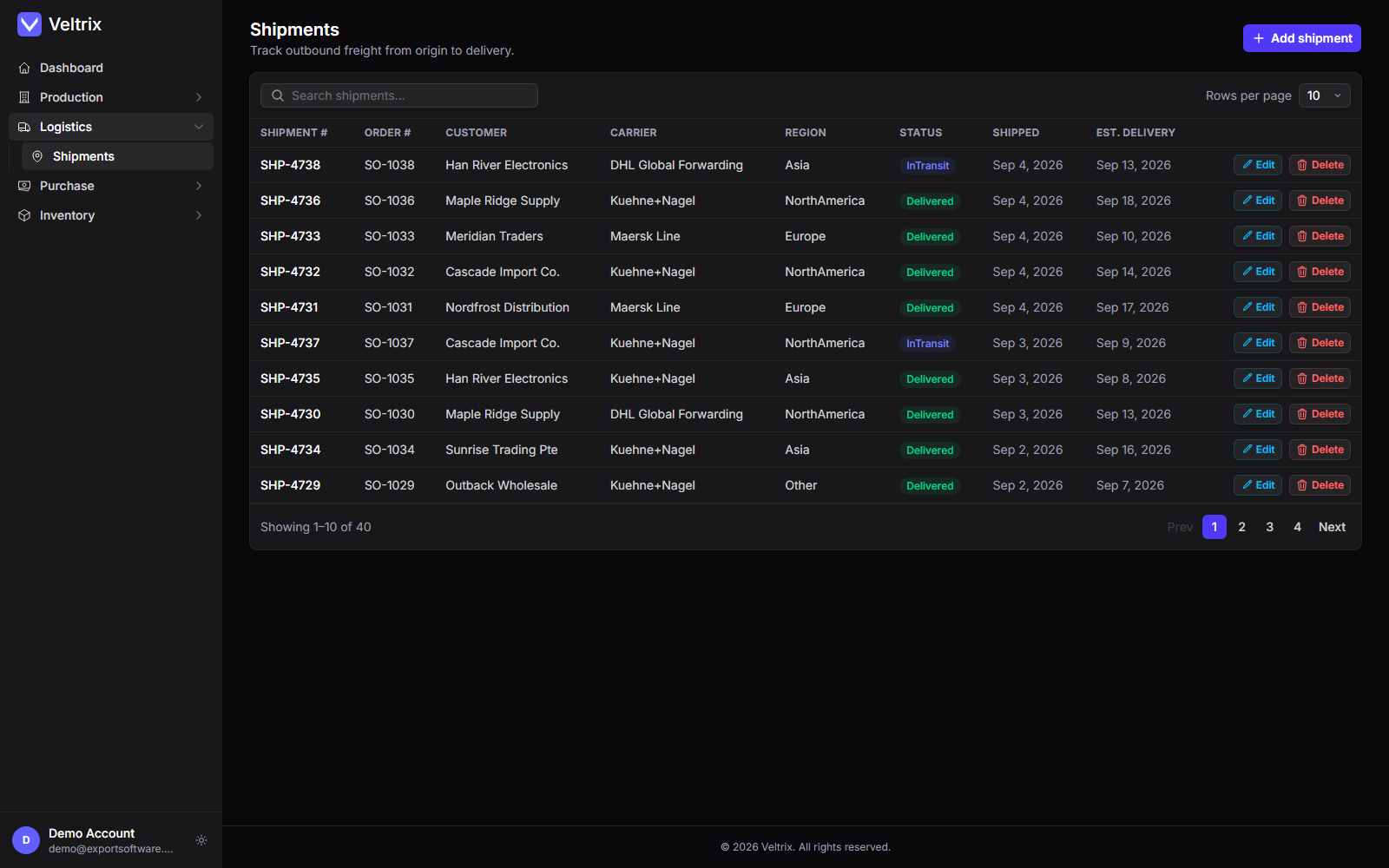1389x868 pixels.
Task: Select current page 1 button
Action: (x=1215, y=527)
